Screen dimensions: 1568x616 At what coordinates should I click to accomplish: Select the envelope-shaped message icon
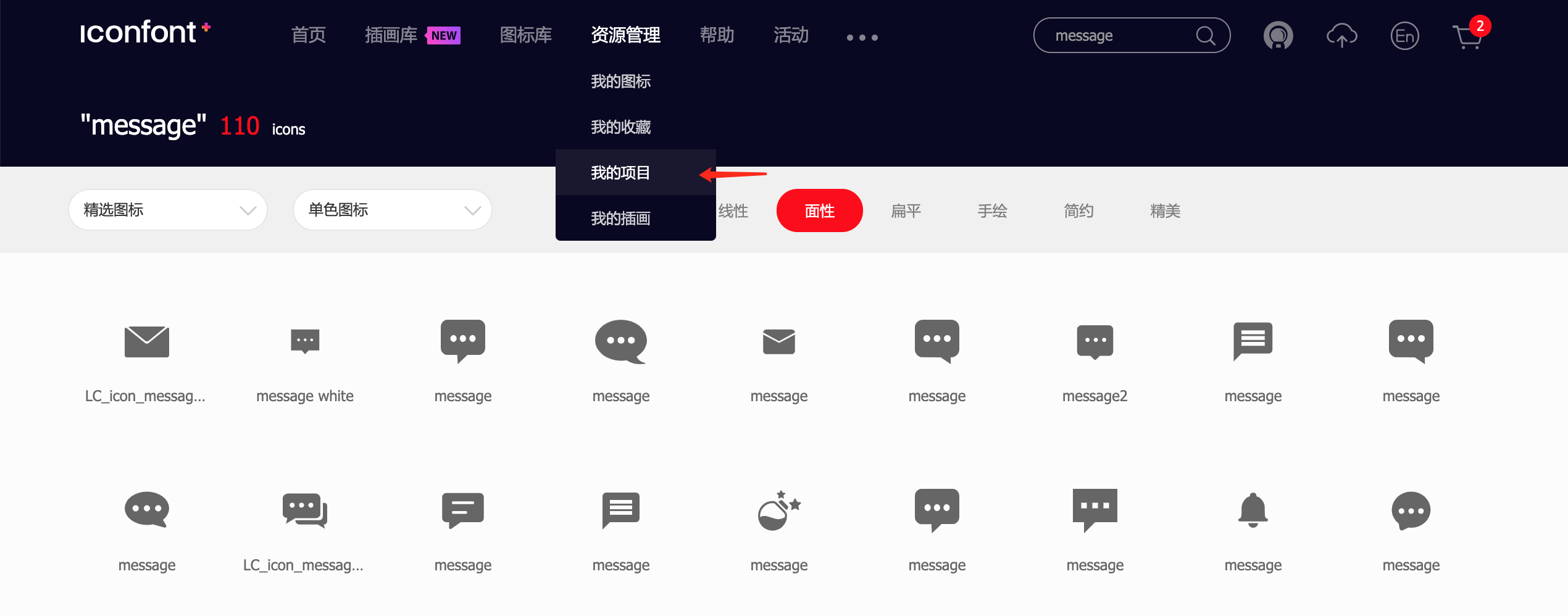(x=779, y=341)
